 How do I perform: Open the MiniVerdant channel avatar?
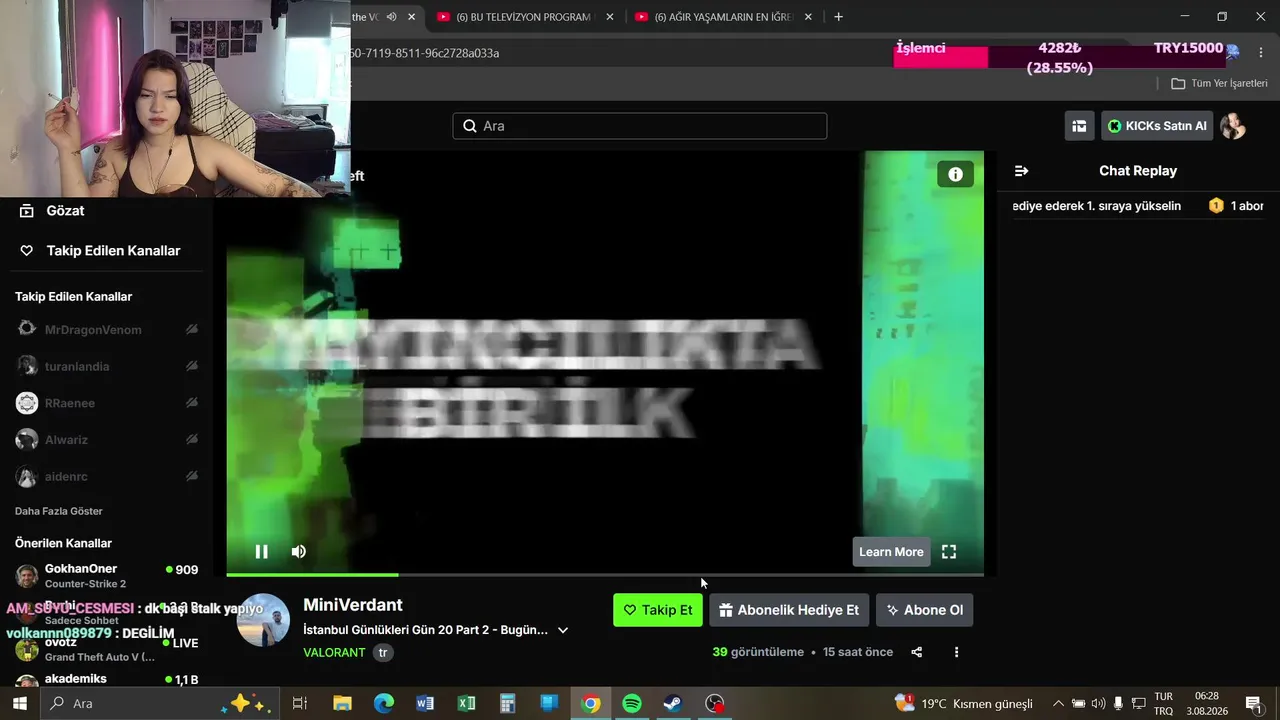click(263, 620)
